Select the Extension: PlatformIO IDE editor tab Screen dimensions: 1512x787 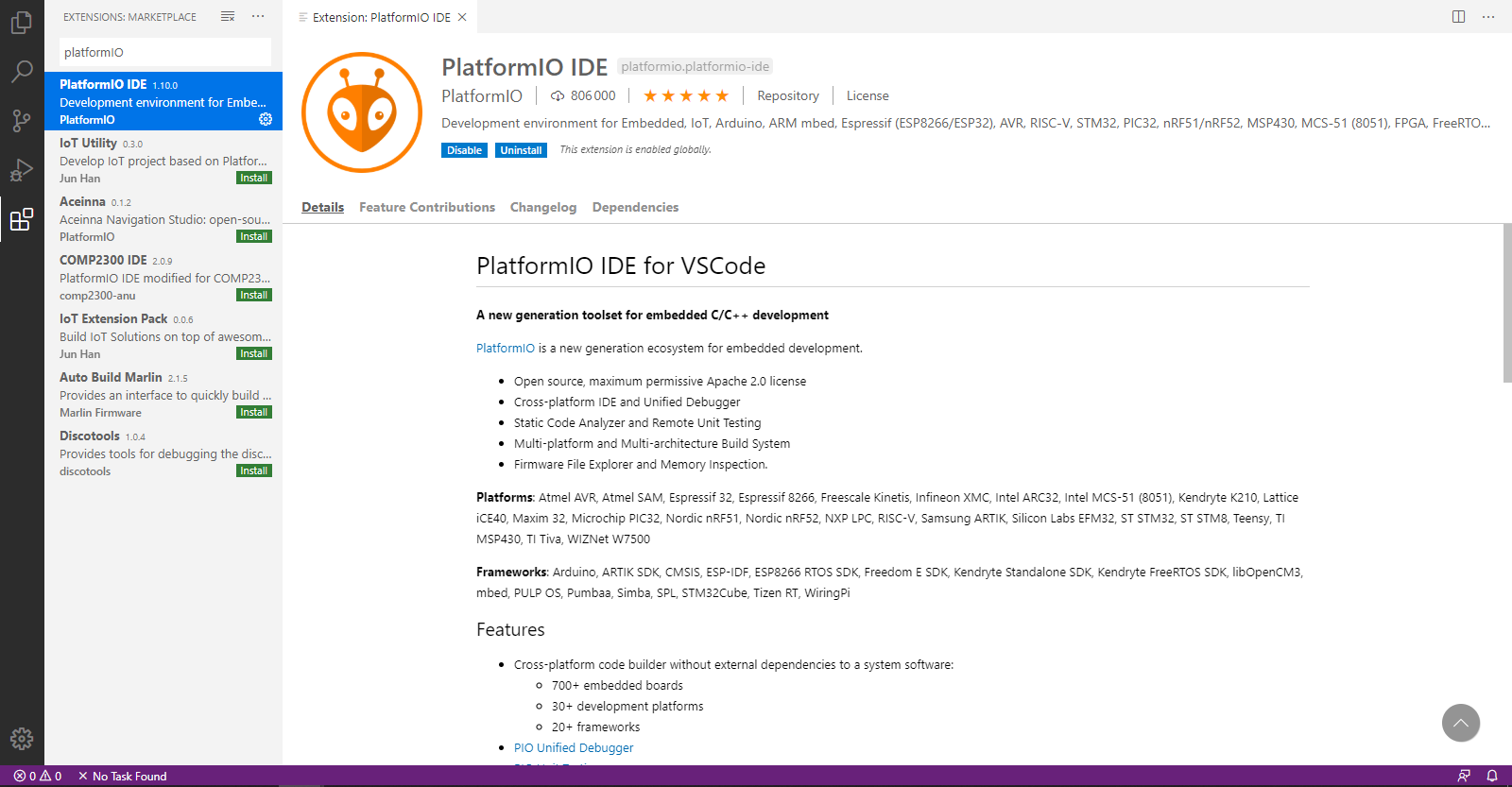point(382,17)
